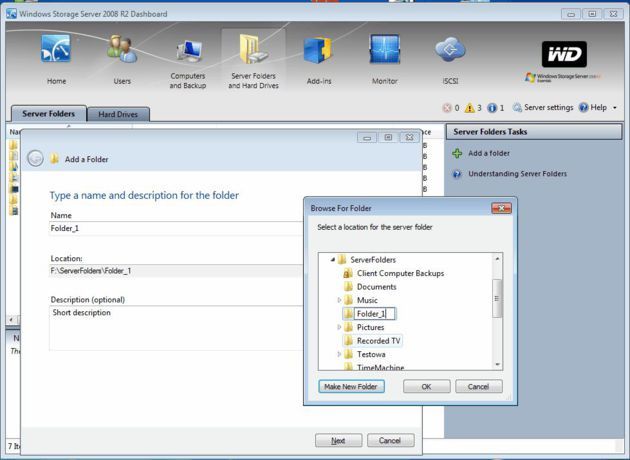630x460 pixels.
Task: Click Next in the Add a Folder wizard
Action: click(x=338, y=440)
